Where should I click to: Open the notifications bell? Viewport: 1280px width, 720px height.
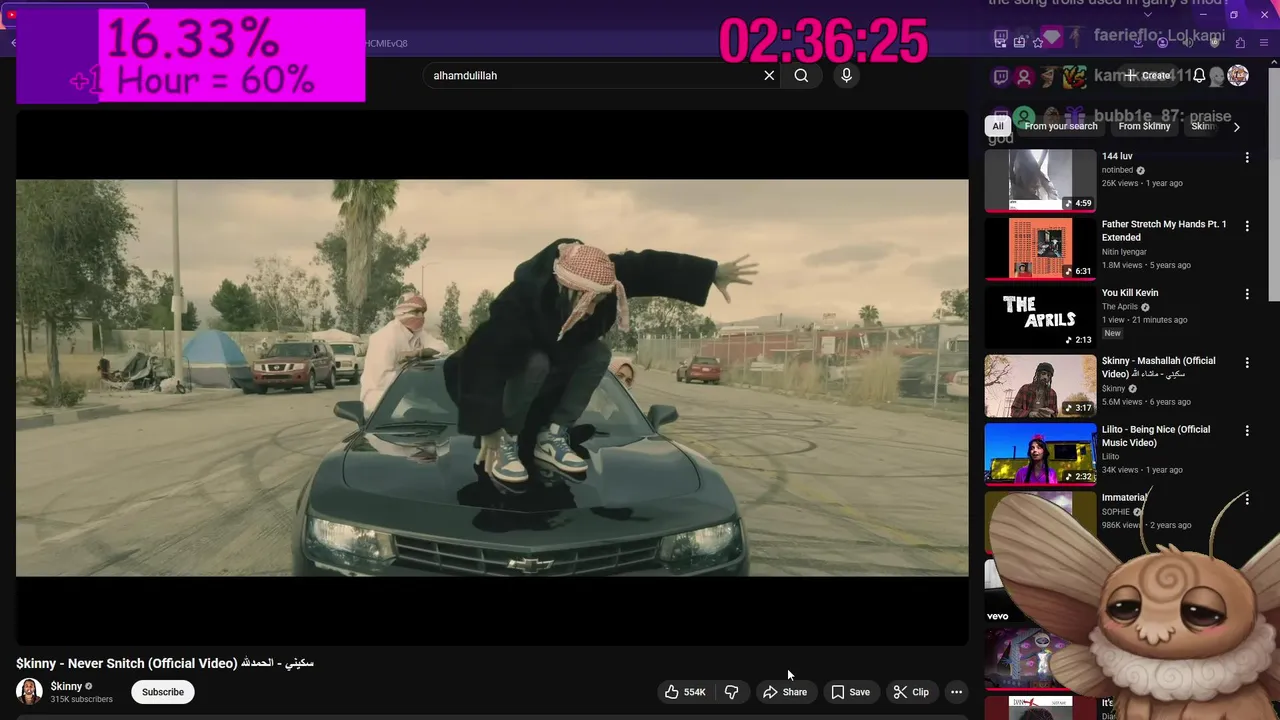1199,75
